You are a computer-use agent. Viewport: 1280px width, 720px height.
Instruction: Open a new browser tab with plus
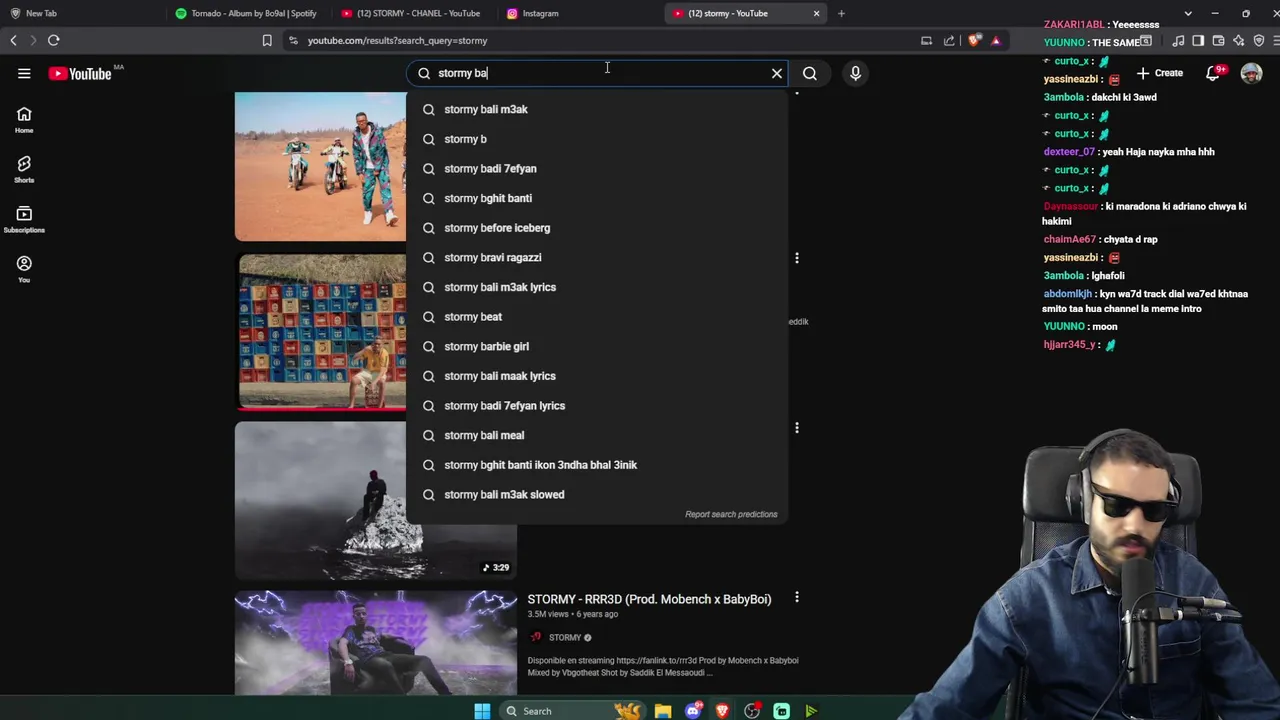pyautogui.click(x=841, y=13)
